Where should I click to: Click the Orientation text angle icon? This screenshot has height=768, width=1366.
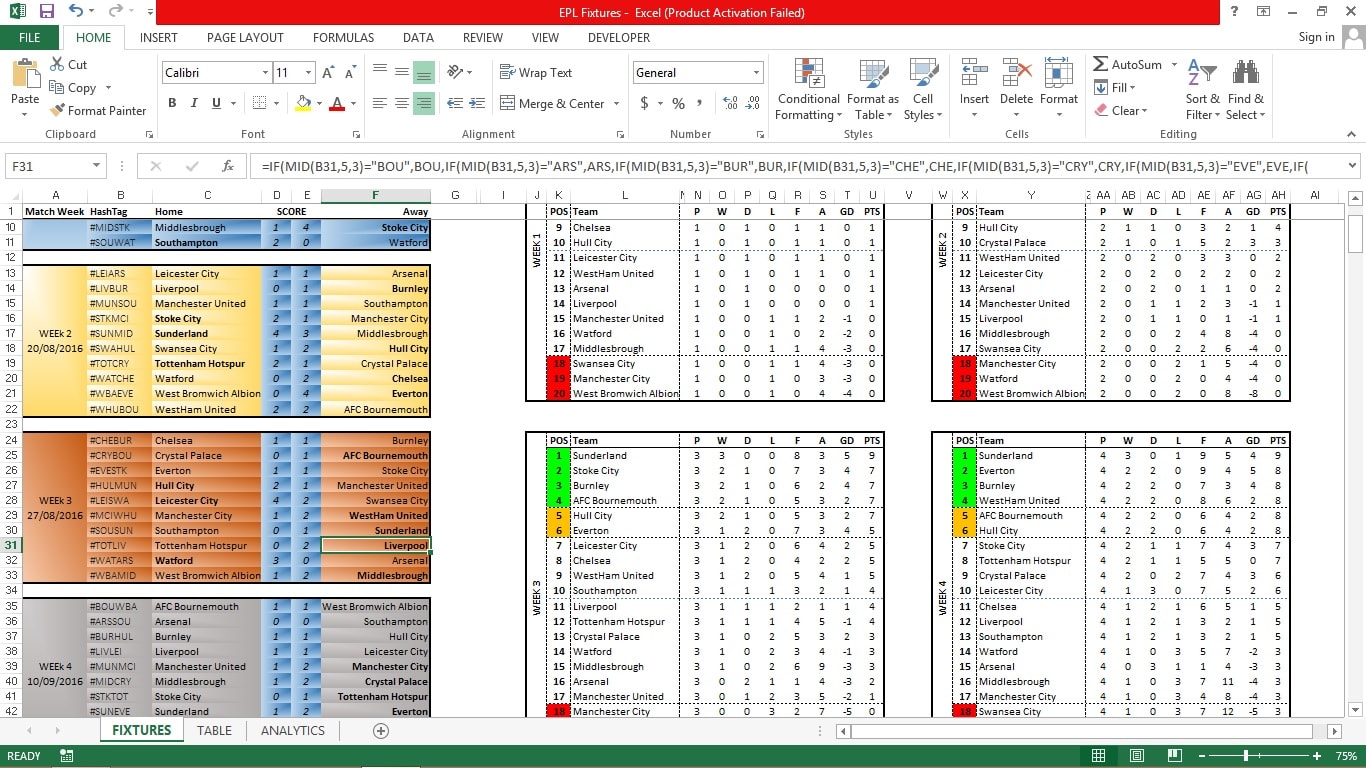tap(455, 72)
